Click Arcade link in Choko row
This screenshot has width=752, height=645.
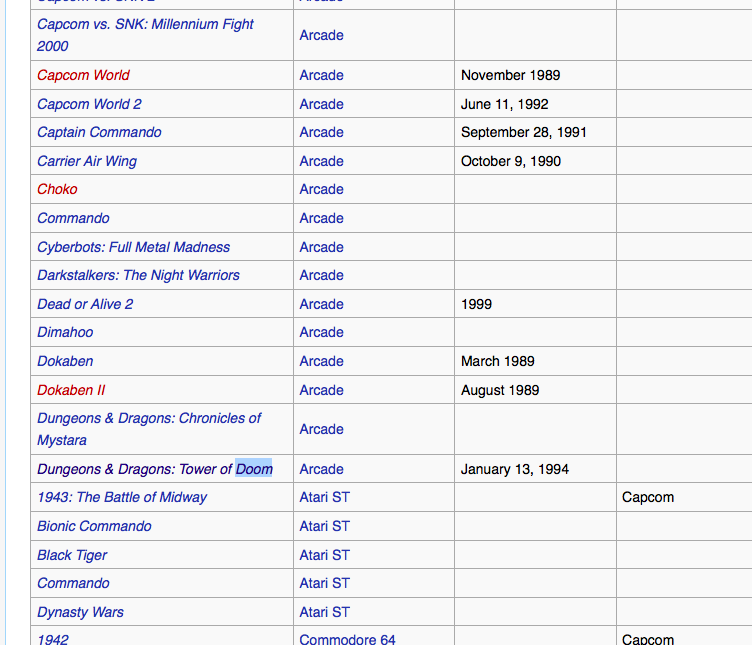click(321, 189)
